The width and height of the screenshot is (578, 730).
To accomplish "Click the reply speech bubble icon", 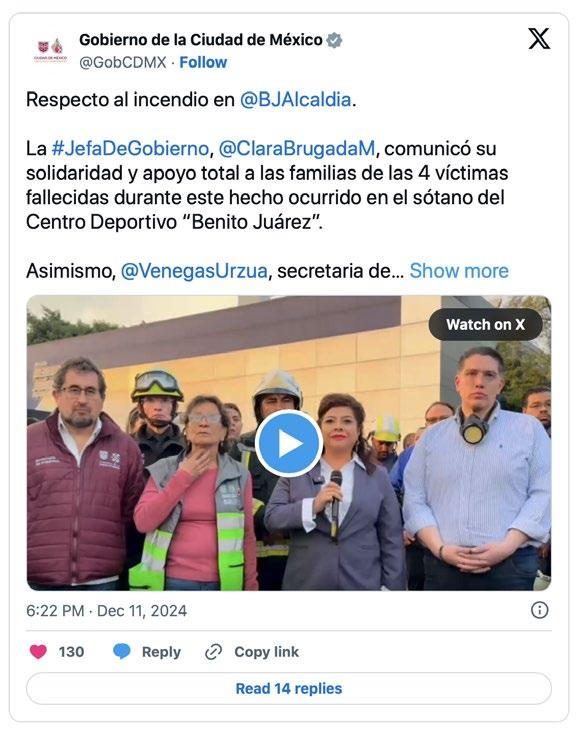I will pyautogui.click(x=122, y=651).
